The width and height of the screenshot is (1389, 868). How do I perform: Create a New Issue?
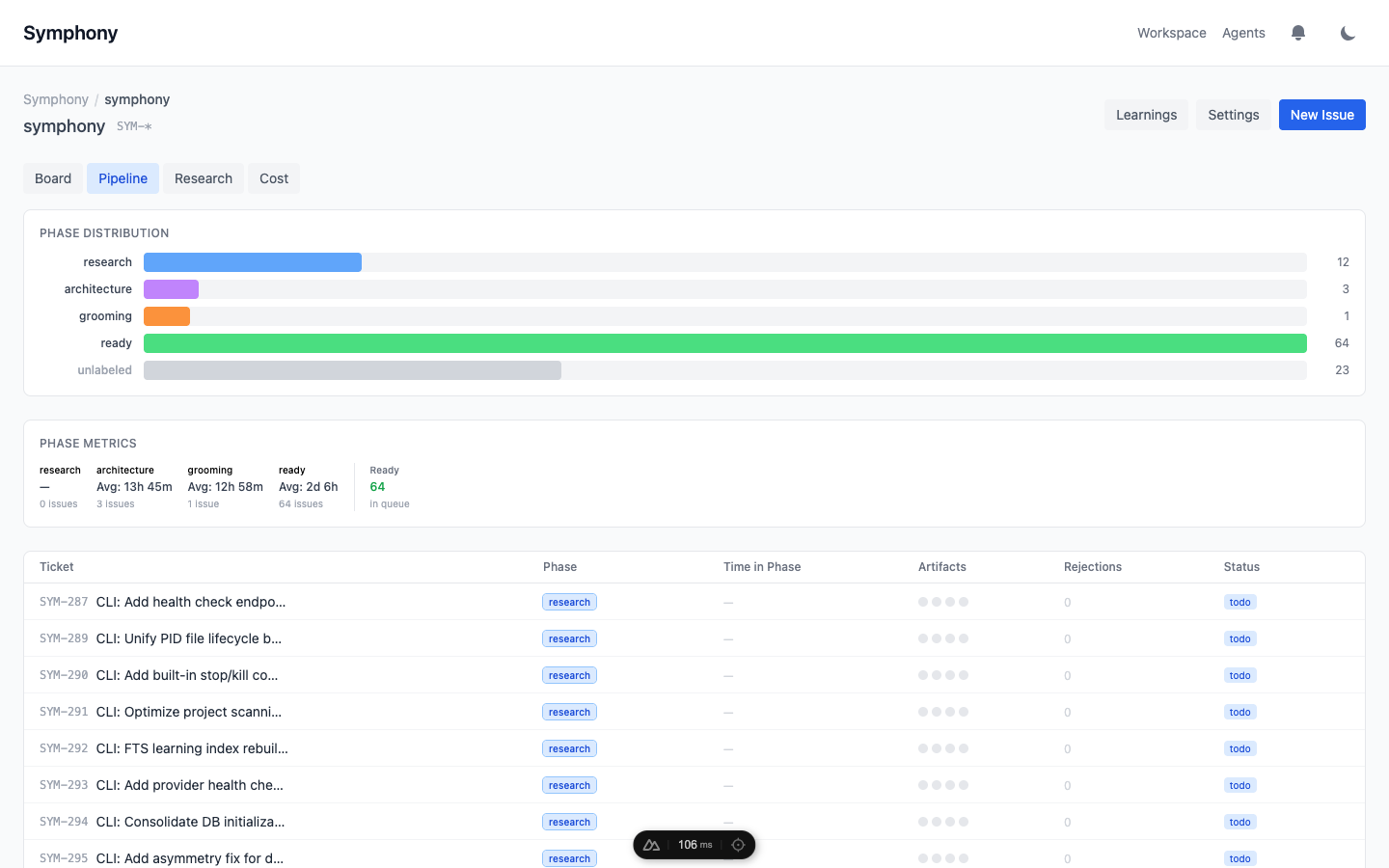pos(1321,115)
